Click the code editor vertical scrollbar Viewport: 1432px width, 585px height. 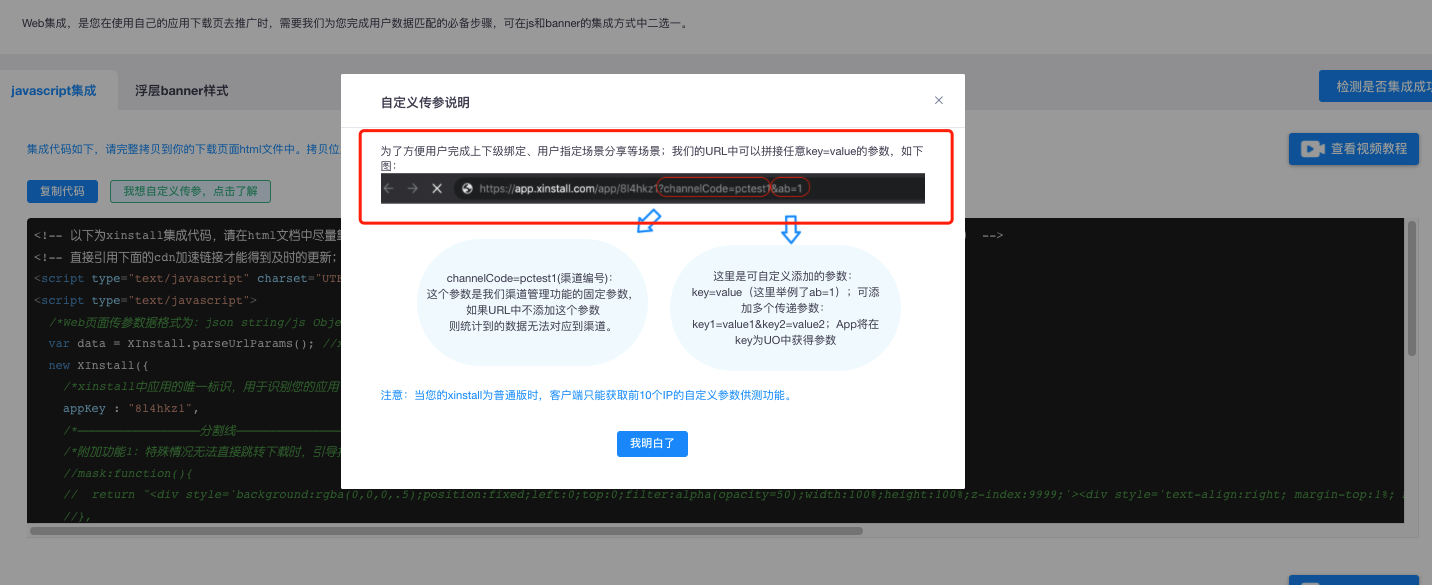tap(1411, 289)
